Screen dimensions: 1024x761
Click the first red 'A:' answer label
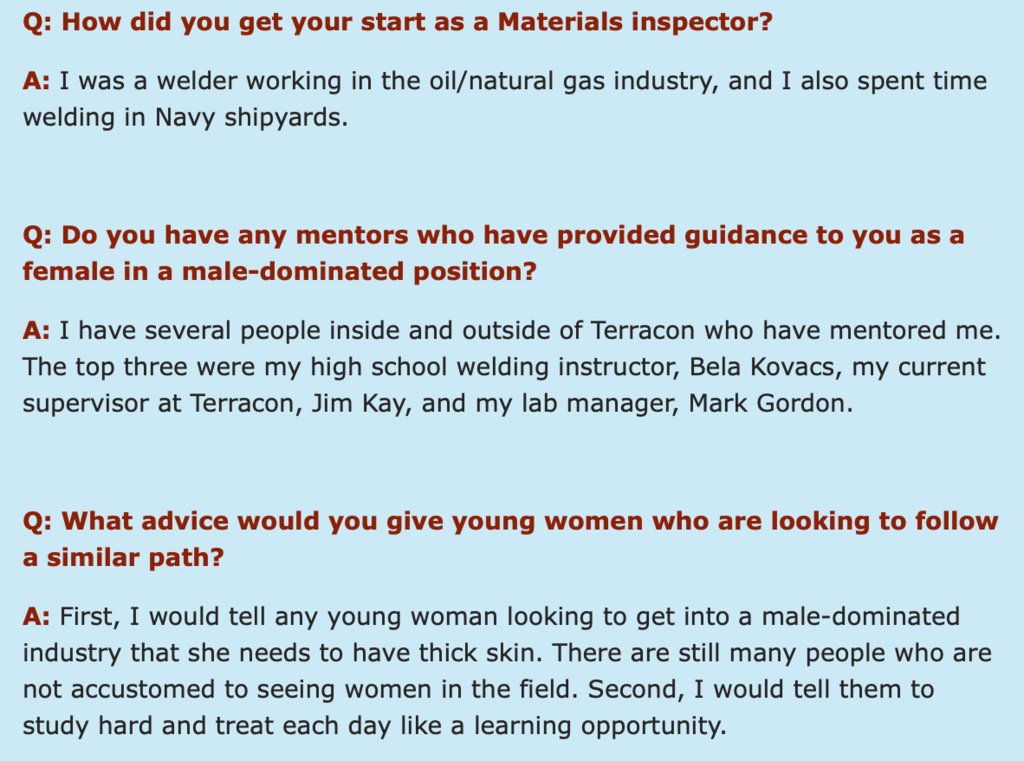click(37, 81)
